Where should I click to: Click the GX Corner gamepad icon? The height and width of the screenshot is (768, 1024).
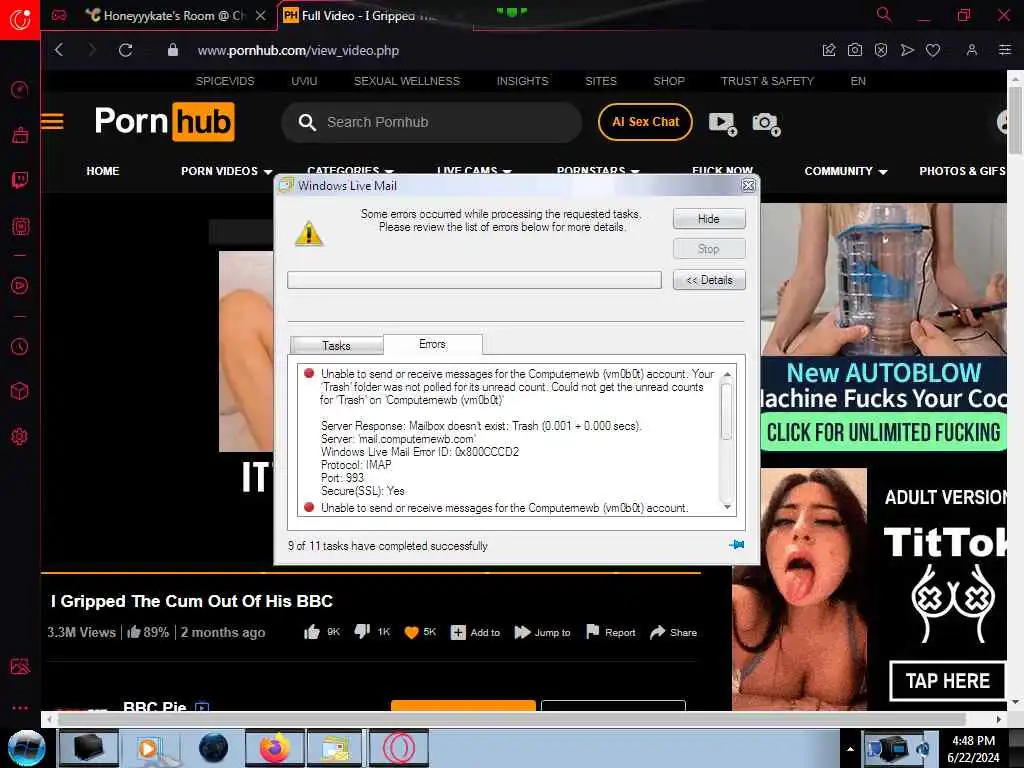pyautogui.click(x=59, y=15)
